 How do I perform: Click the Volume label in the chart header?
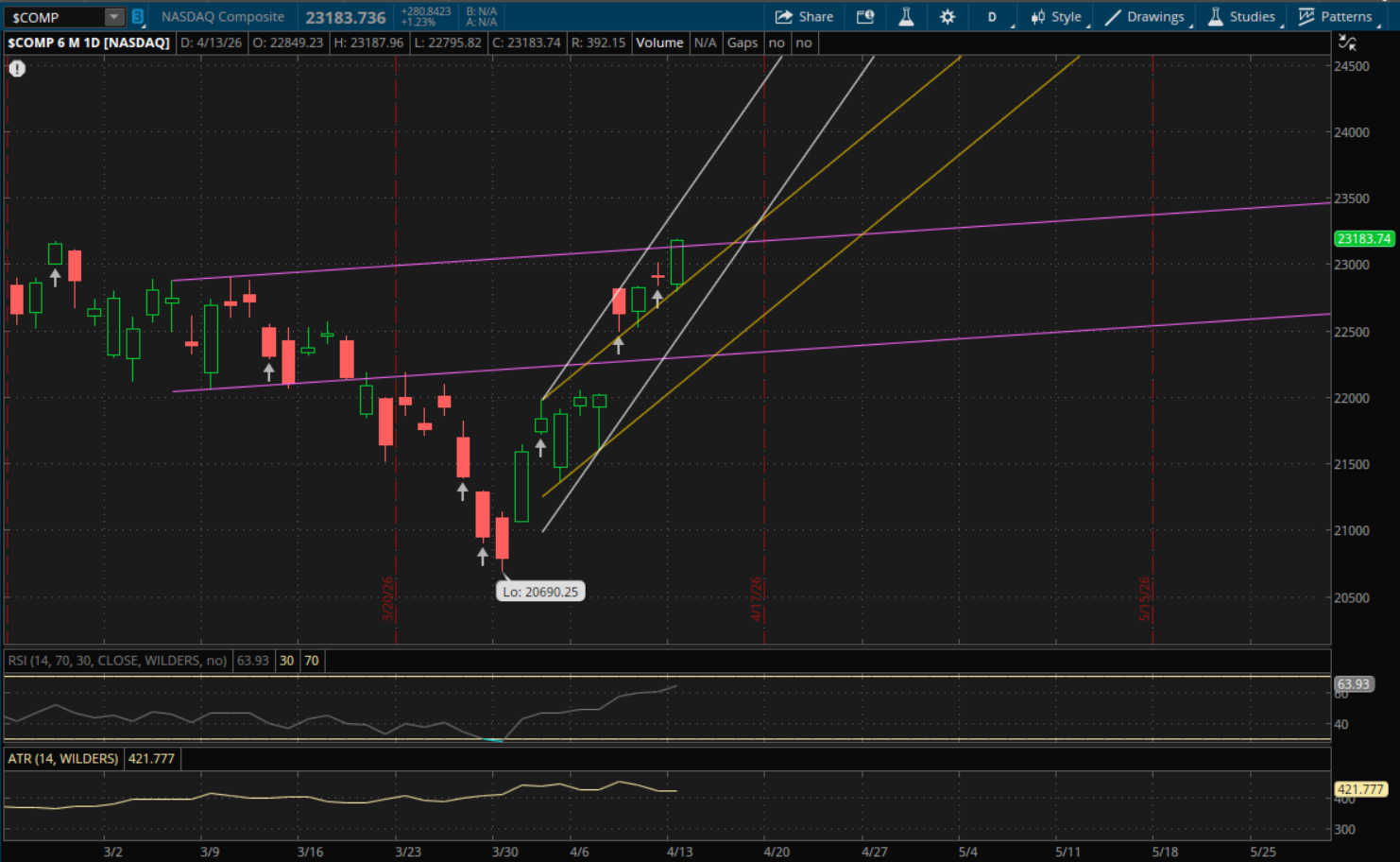tap(659, 43)
